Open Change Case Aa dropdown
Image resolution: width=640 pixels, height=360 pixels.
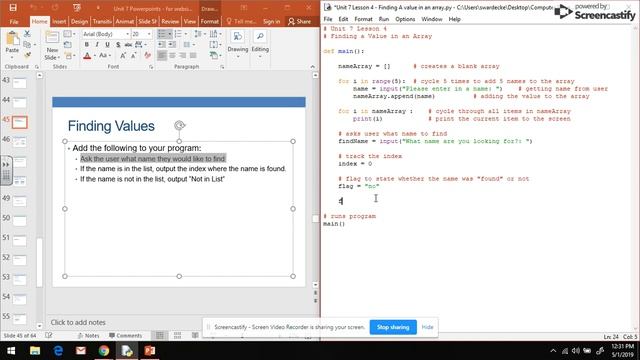104,56
